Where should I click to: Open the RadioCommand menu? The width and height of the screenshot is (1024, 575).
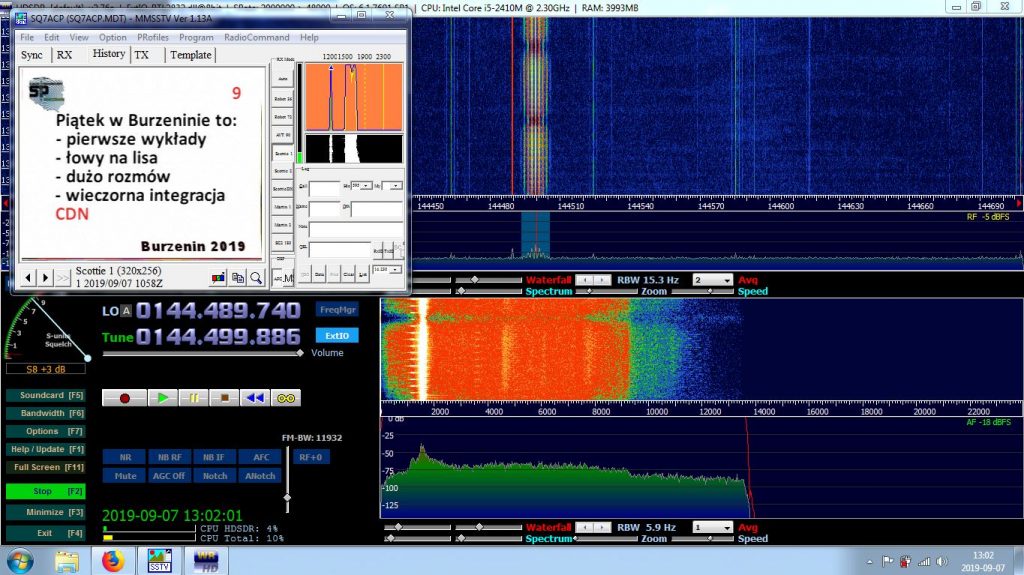257,37
